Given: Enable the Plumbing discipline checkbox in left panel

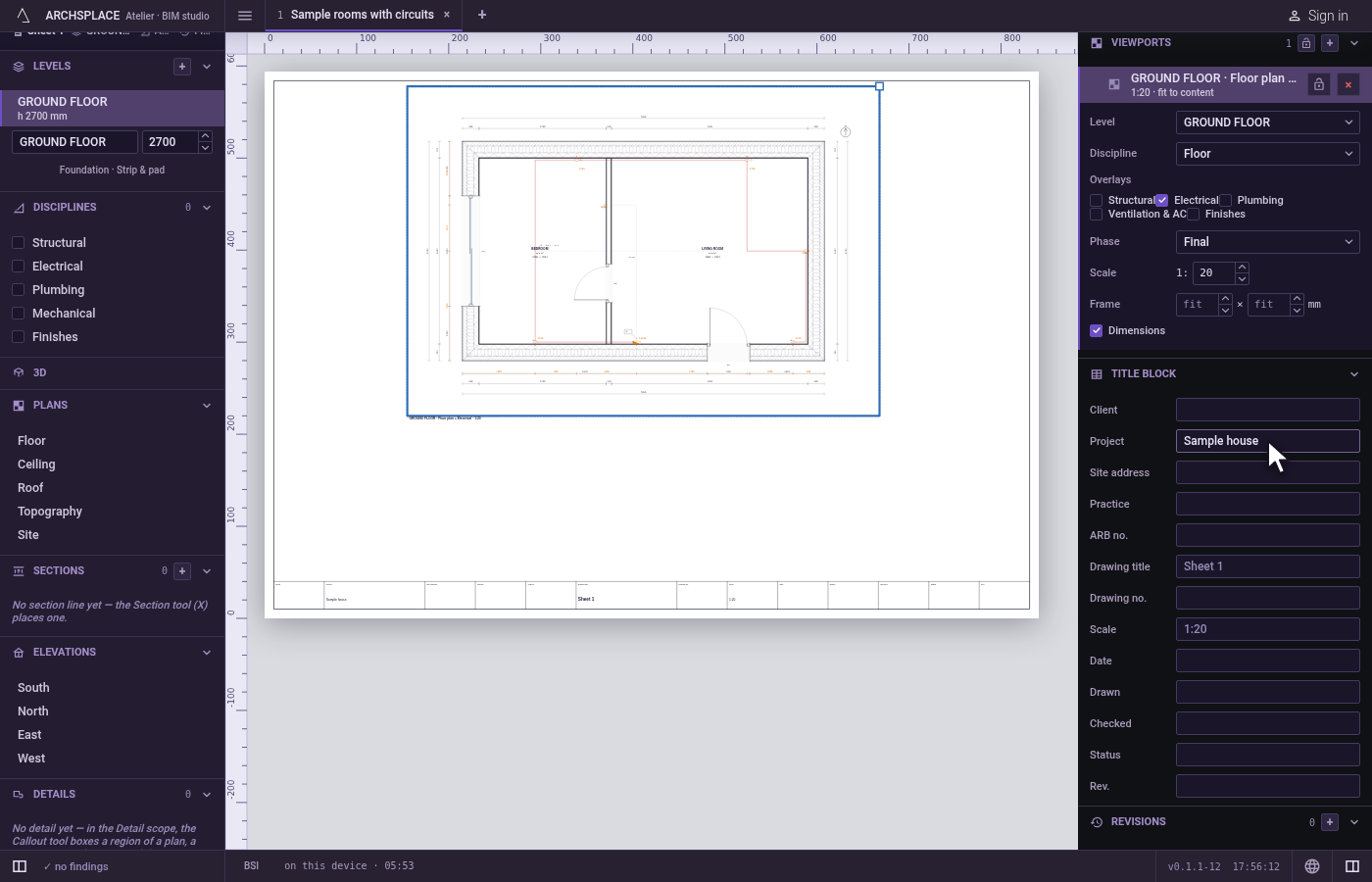Looking at the screenshot, I should (x=18, y=290).
